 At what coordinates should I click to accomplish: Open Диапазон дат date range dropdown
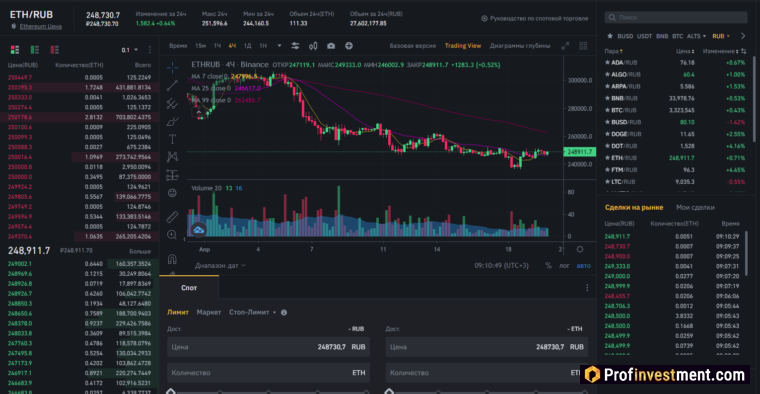click(x=220, y=266)
